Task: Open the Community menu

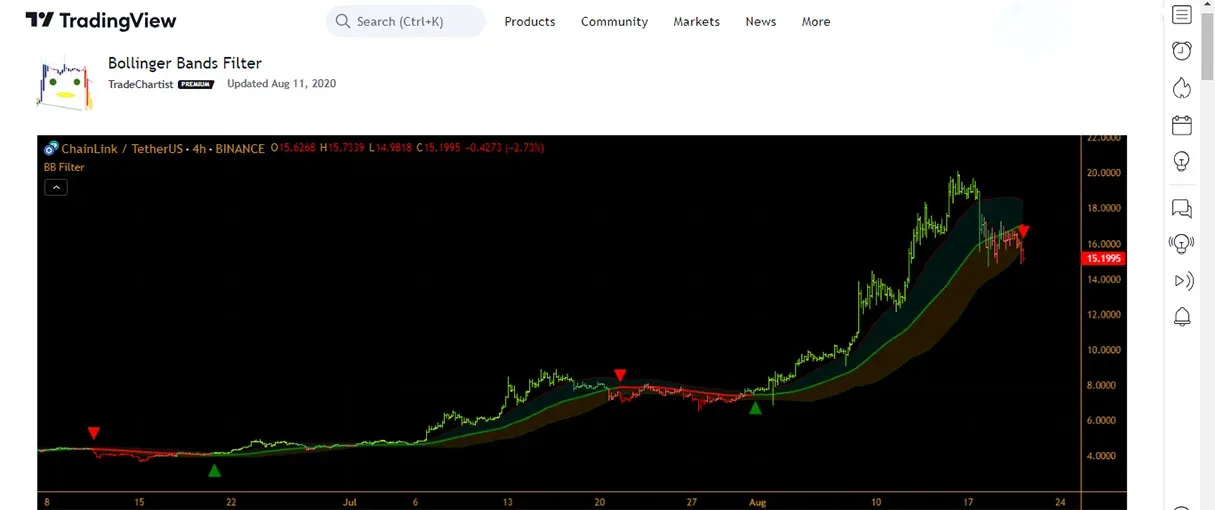Action: pyautogui.click(x=614, y=21)
